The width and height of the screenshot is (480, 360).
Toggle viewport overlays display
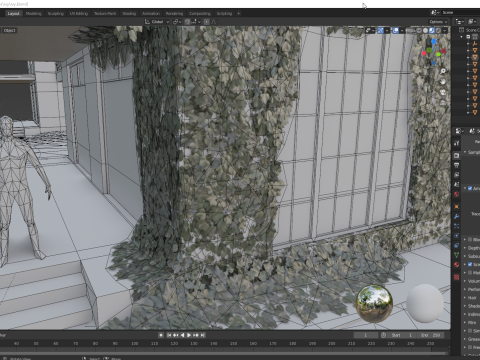click(396, 30)
